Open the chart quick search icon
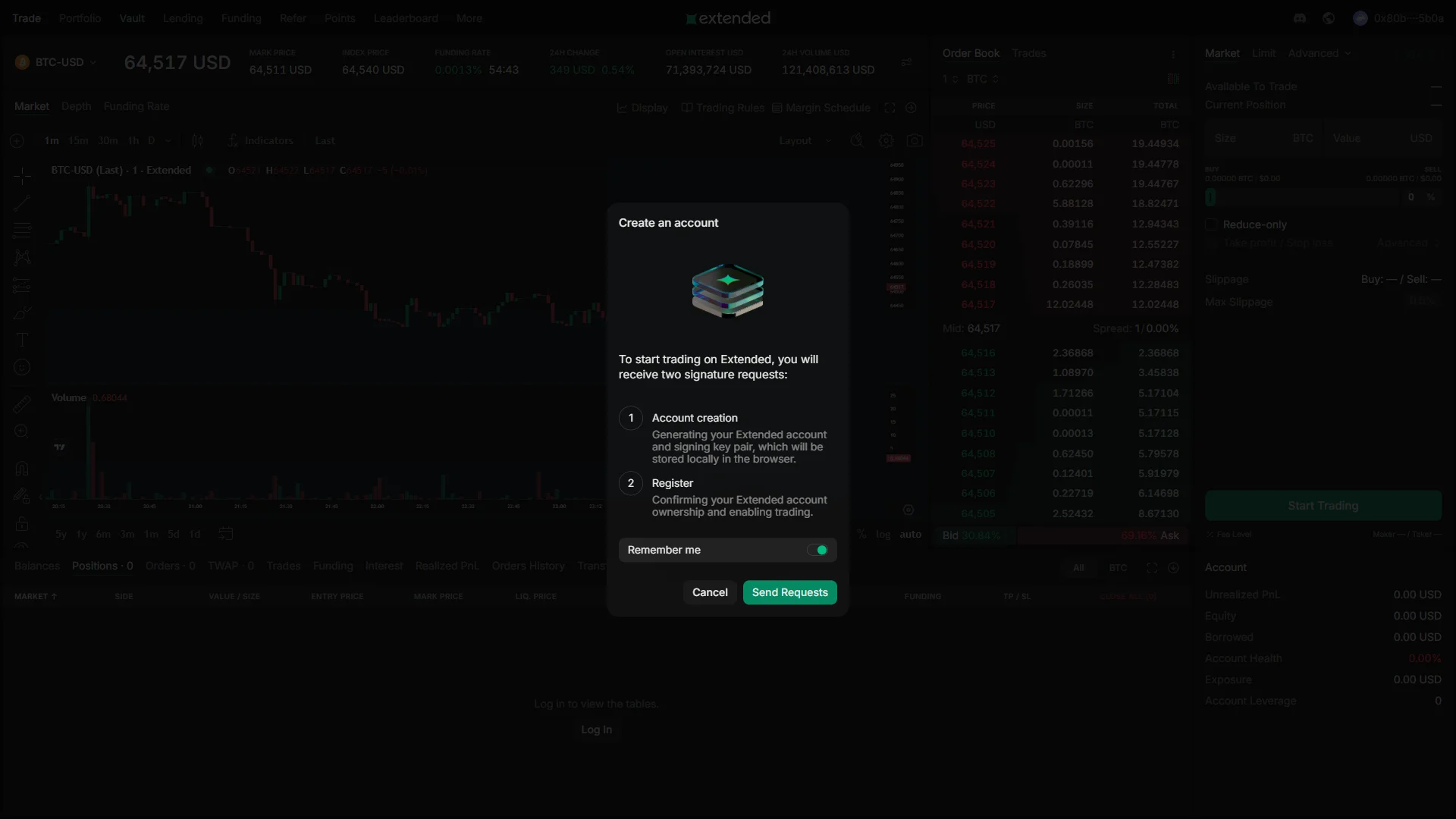1456x819 pixels. 857,141
